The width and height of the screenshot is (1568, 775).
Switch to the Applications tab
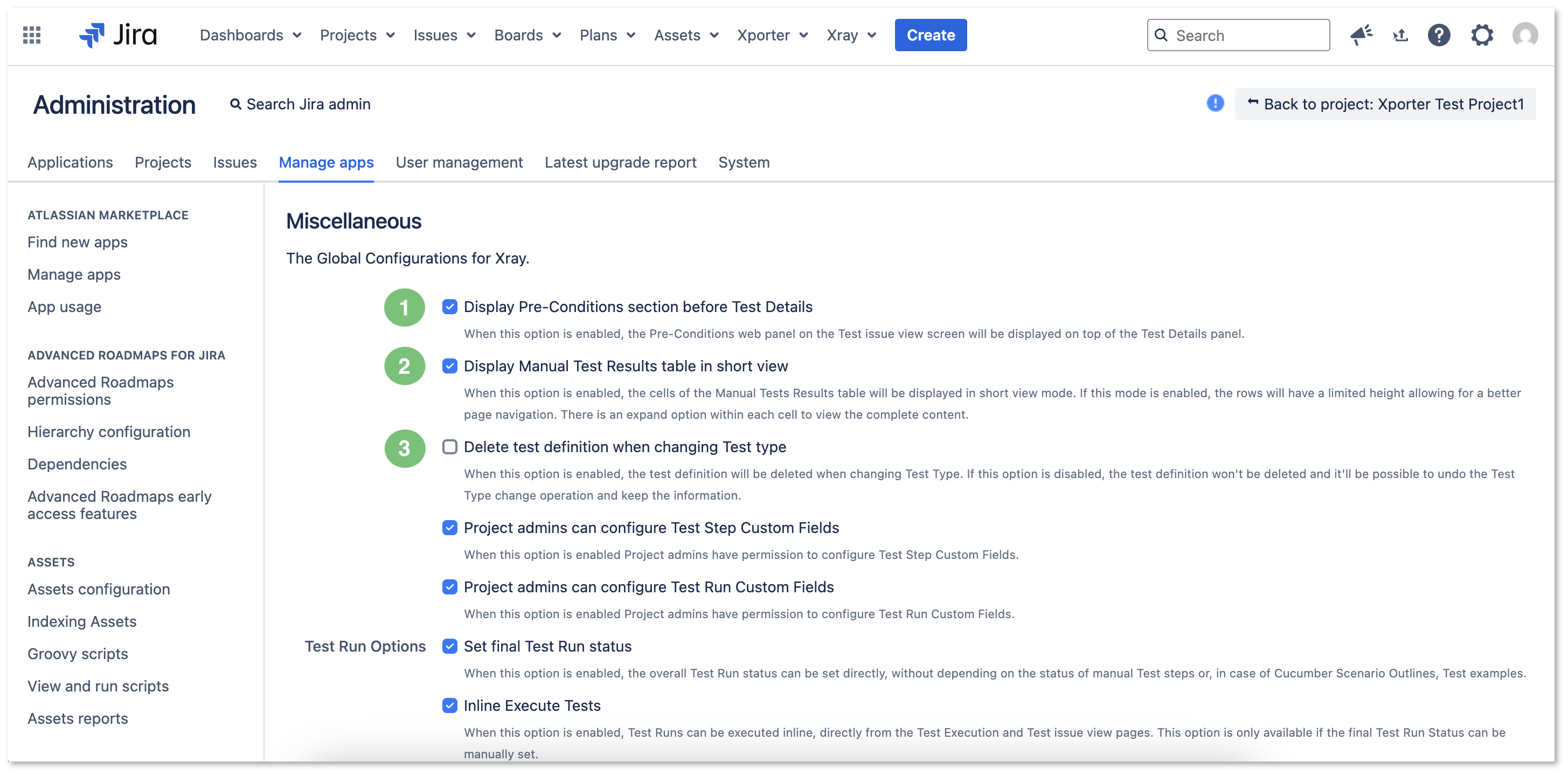click(70, 162)
